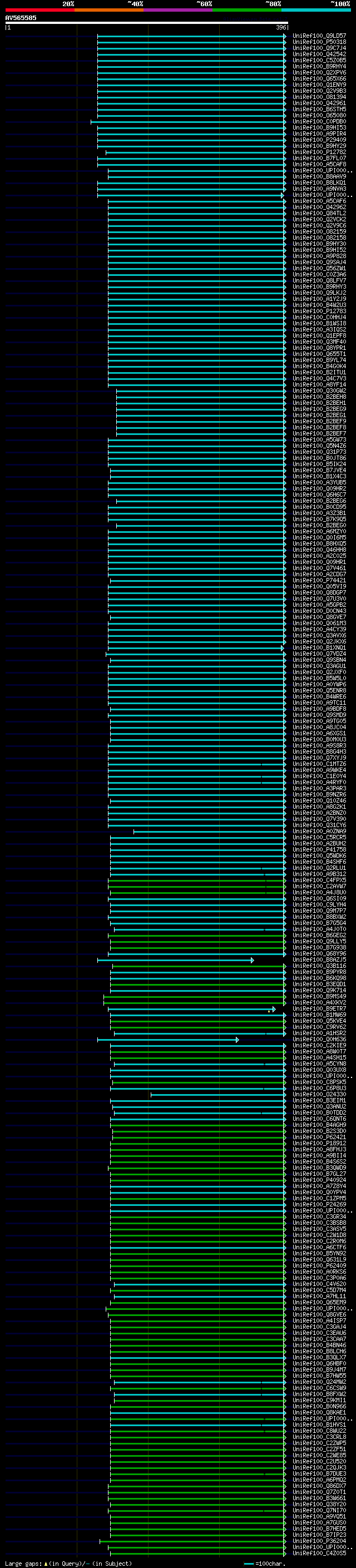The image size is (356, 1568).
Task: Click the UniRef100_C4FPX5 label
Action: pos(319,880)
